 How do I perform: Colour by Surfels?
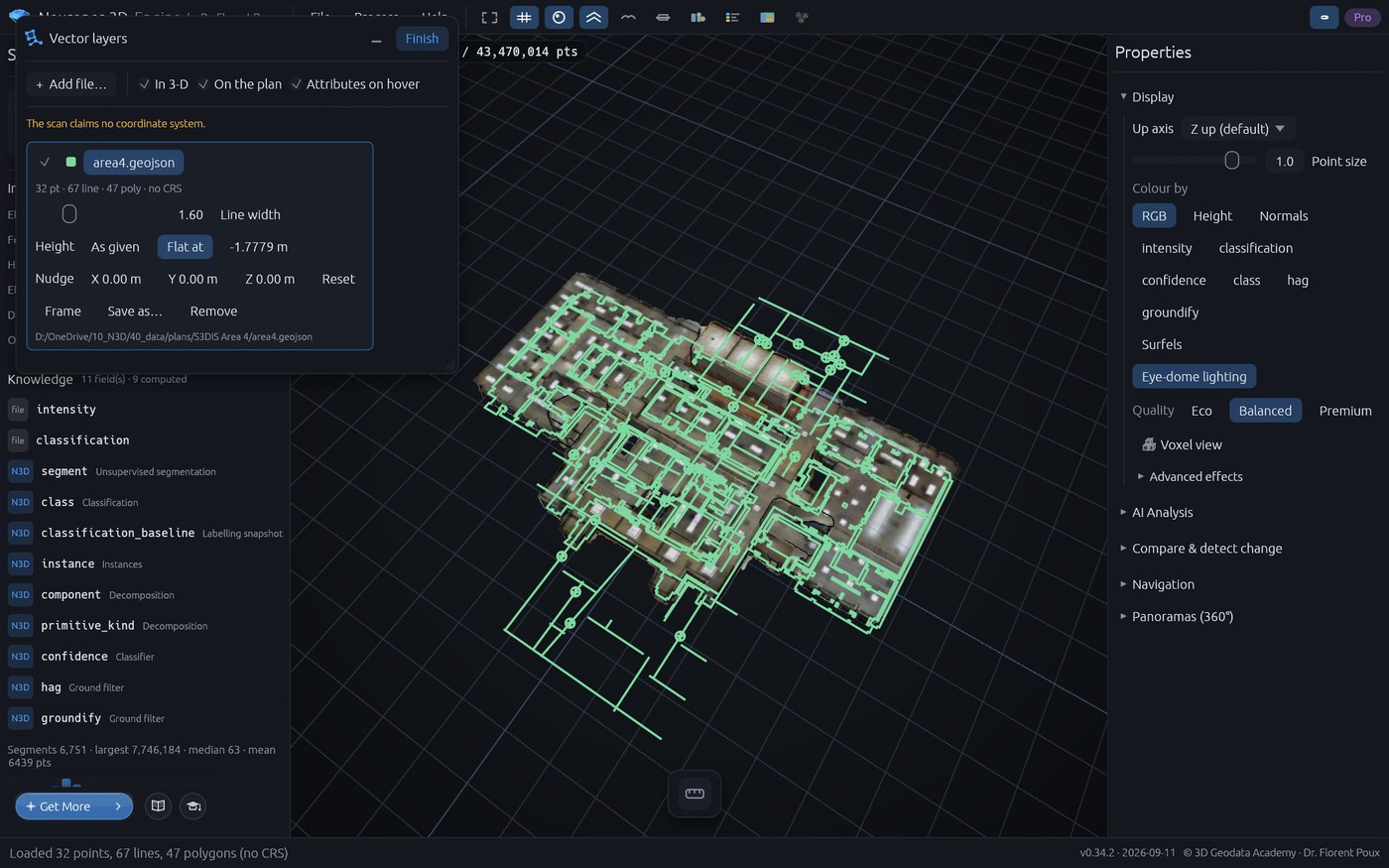1162,344
